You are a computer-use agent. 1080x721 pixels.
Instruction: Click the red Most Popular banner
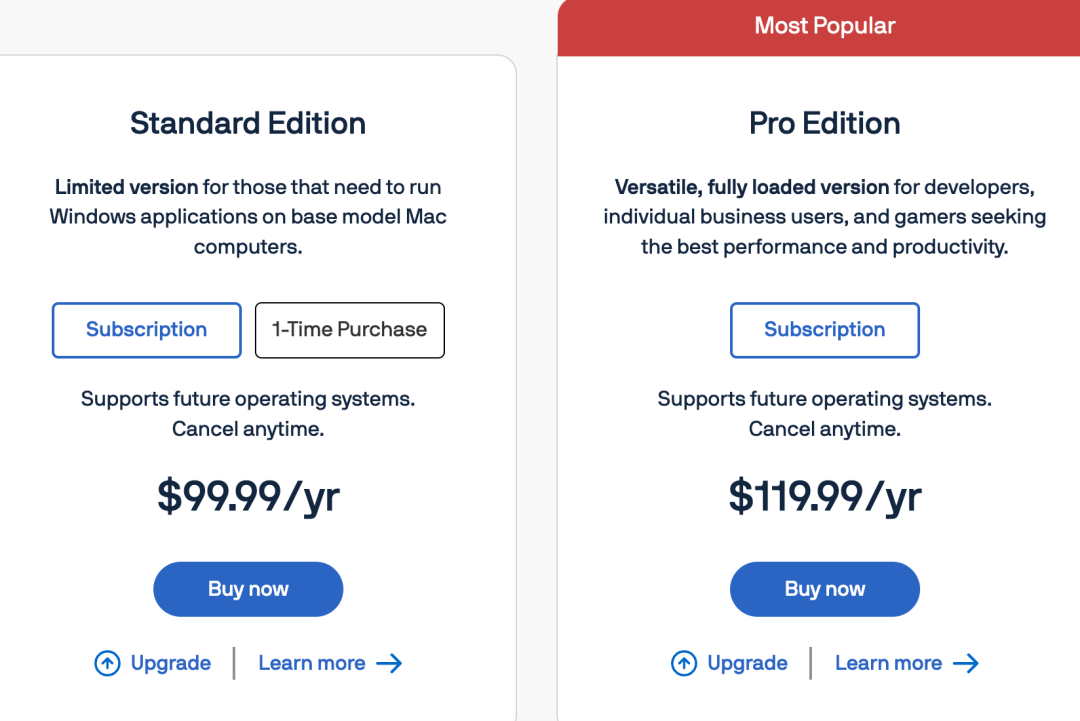(824, 26)
